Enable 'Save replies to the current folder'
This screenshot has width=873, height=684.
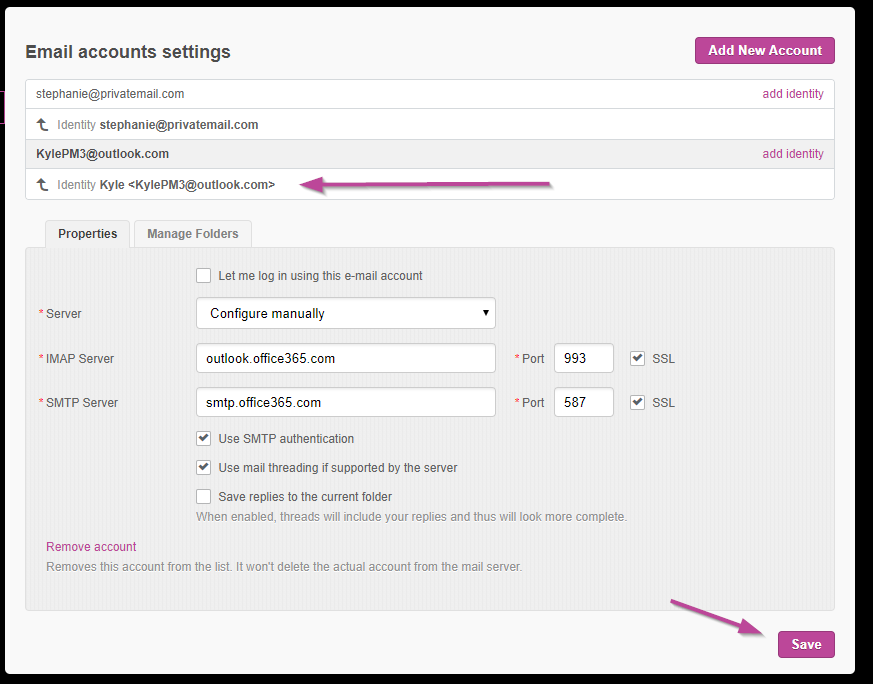204,496
